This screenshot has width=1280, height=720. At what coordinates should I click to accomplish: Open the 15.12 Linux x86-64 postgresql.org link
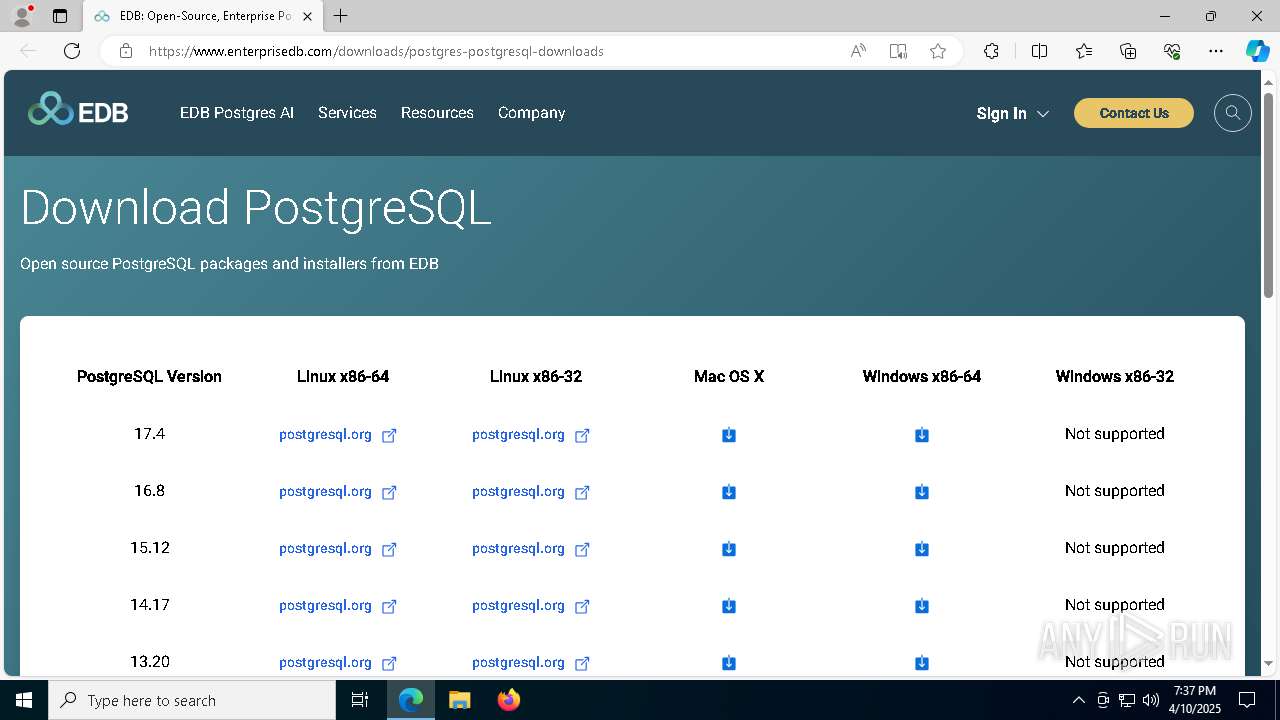(x=338, y=549)
